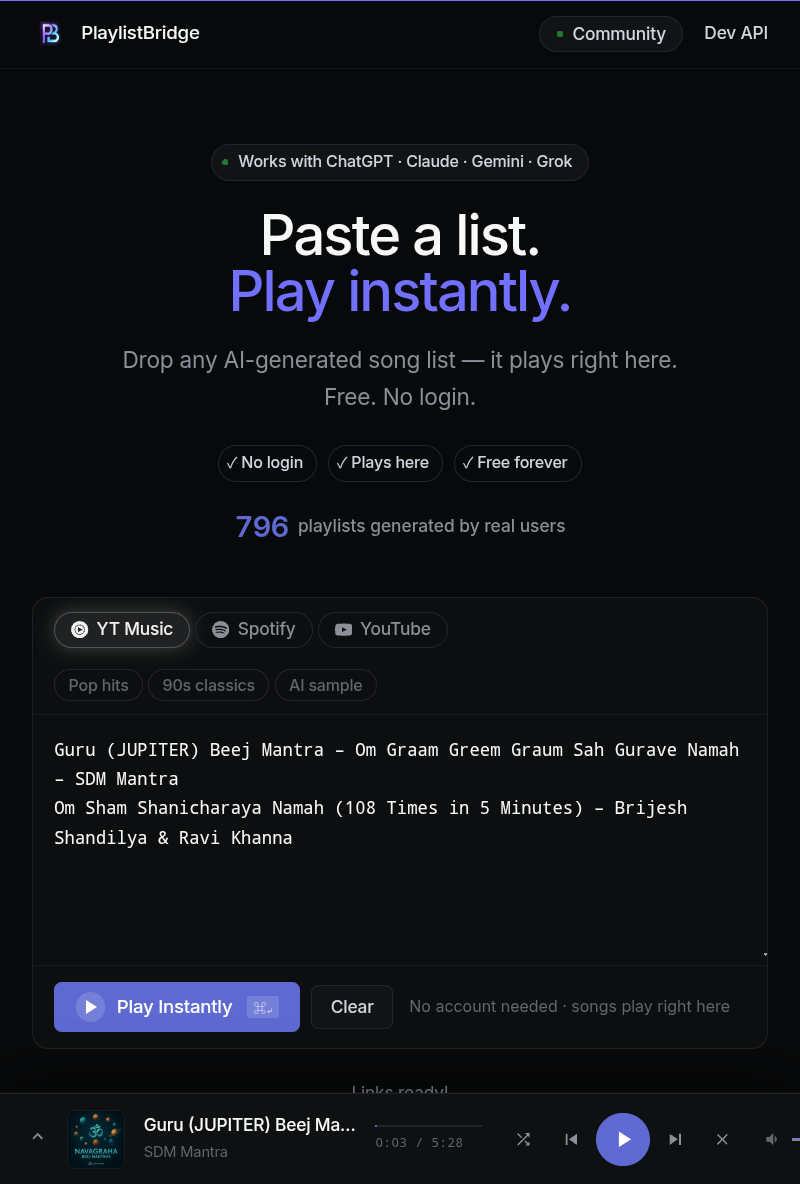The width and height of the screenshot is (800, 1184).
Task: Load the Pop hits sample list
Action: click(98, 686)
